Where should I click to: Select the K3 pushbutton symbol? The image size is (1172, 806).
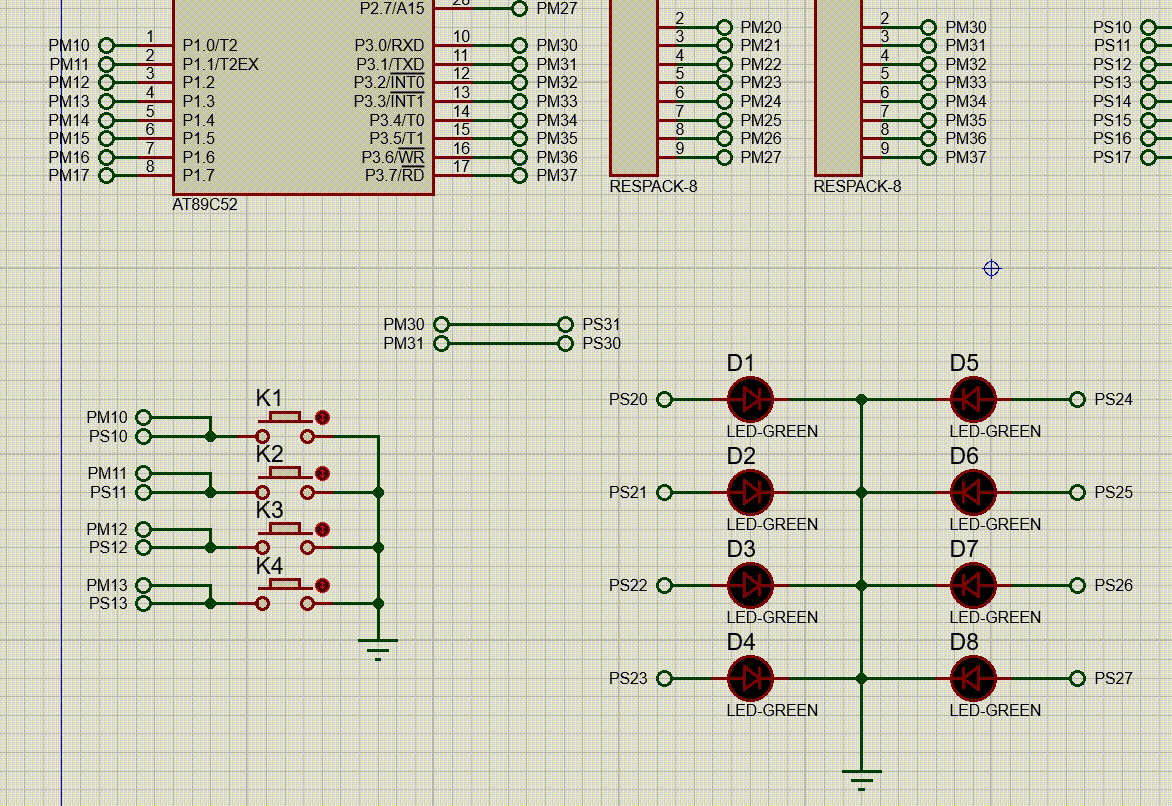pos(285,538)
